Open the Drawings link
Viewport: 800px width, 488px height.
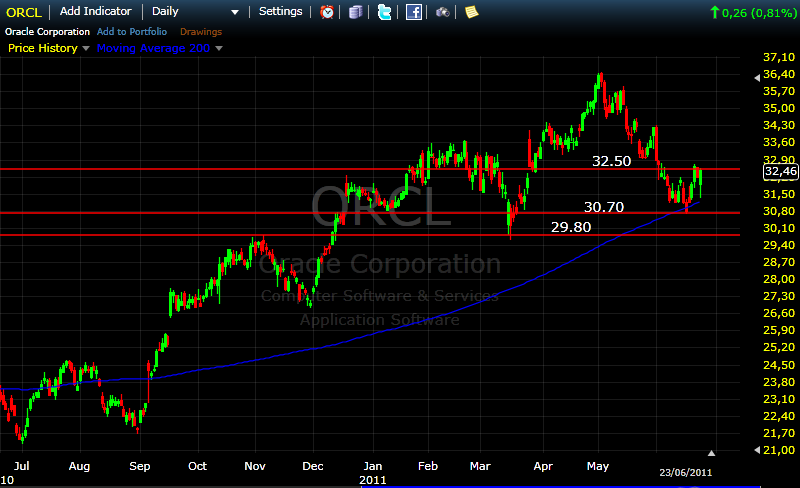[201, 32]
